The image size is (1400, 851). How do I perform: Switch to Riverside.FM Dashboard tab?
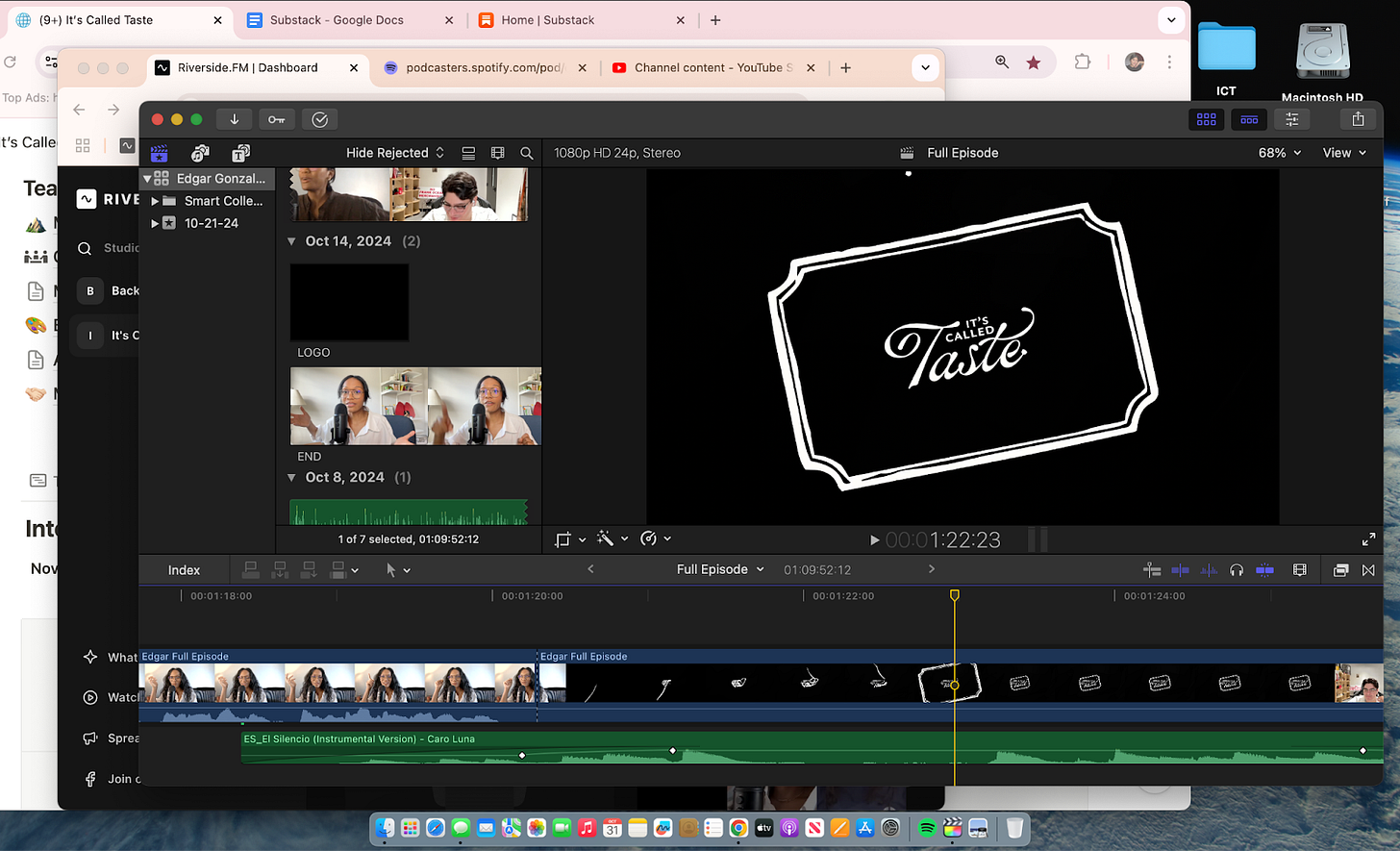(x=248, y=68)
